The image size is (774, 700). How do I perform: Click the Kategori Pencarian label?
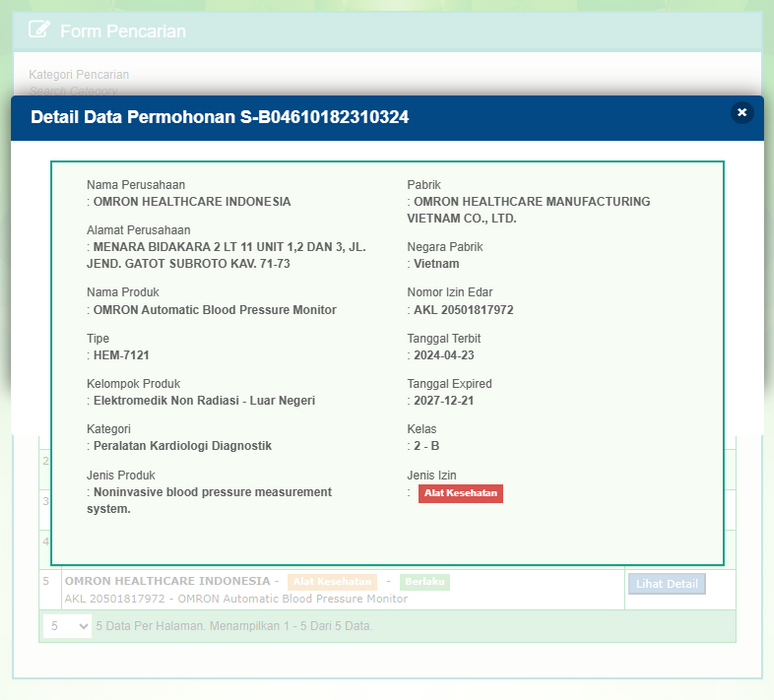click(x=78, y=75)
